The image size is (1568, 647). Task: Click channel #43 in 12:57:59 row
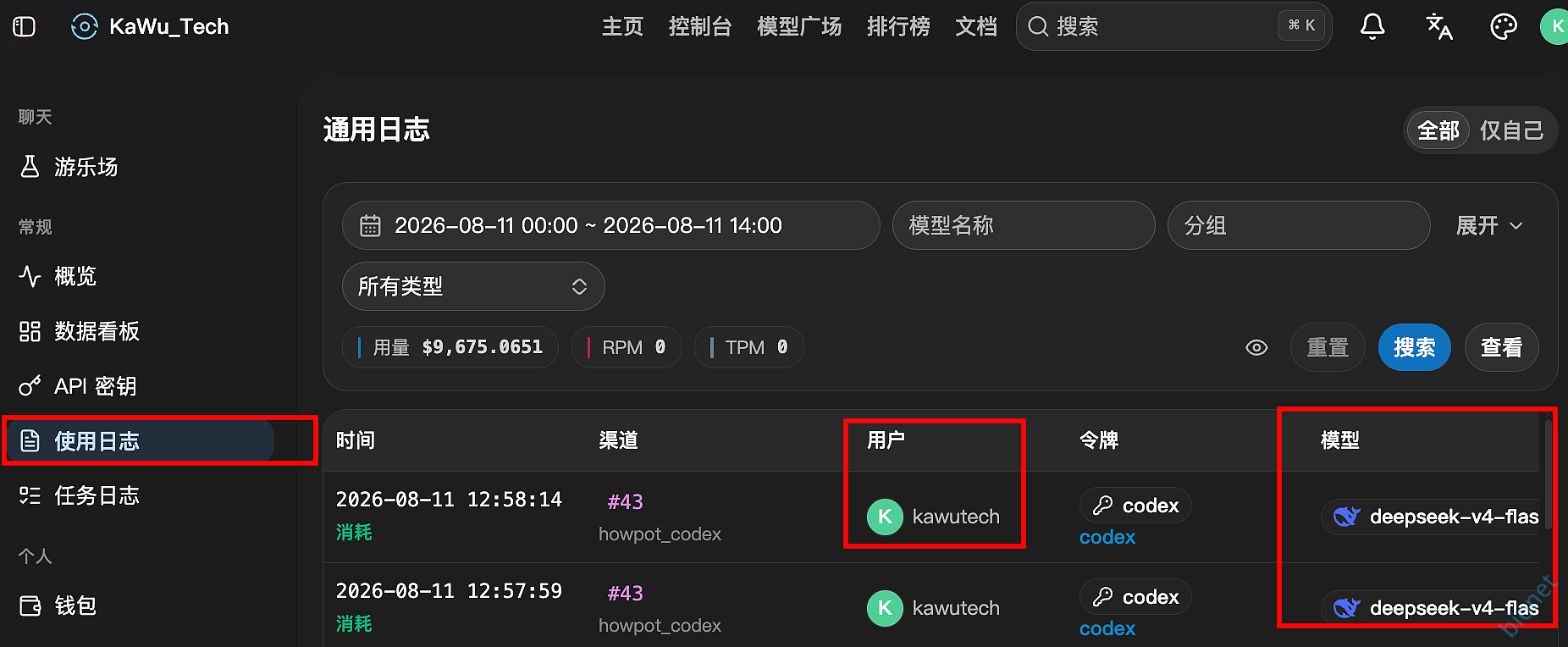625,594
